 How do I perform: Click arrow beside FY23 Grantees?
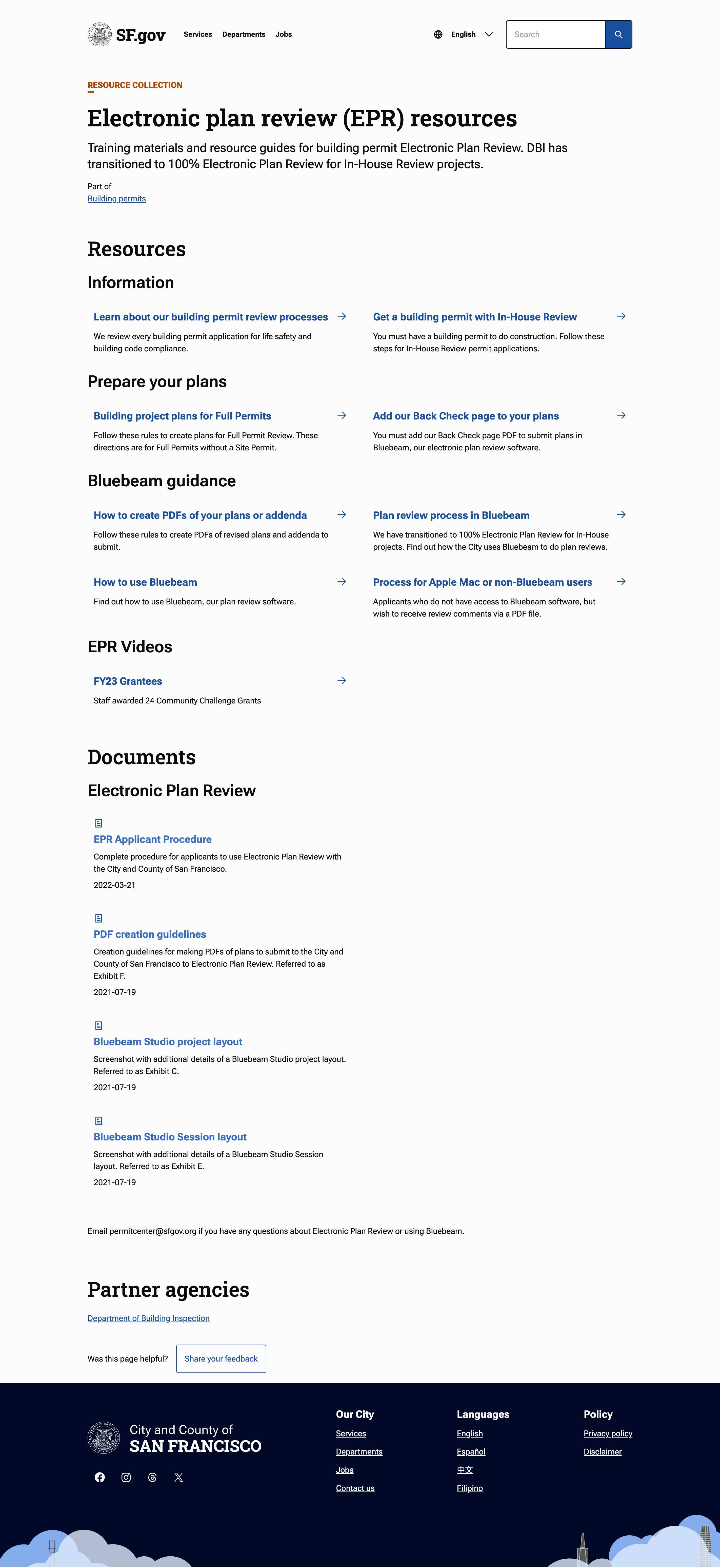[342, 680]
